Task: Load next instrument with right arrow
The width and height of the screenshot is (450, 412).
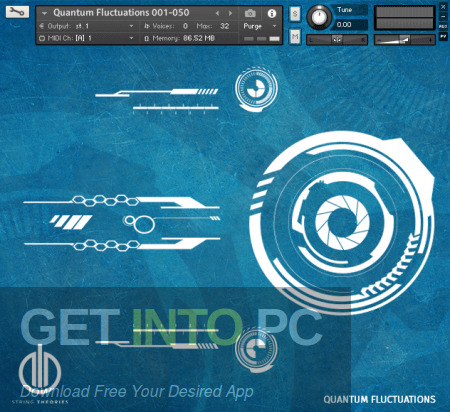Action: click(230, 13)
